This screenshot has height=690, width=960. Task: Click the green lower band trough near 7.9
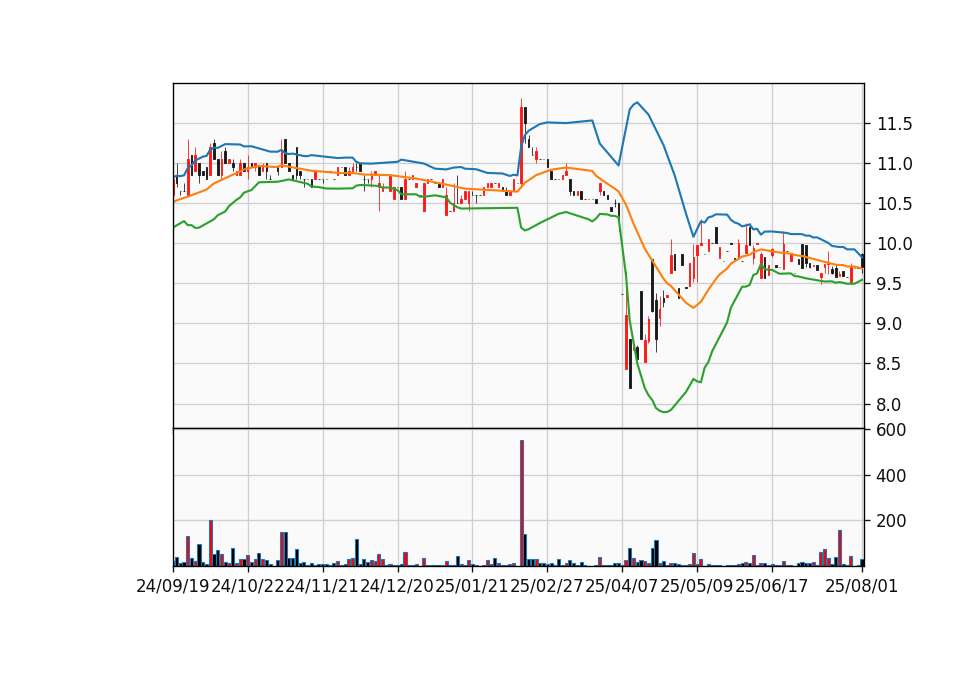666,411
